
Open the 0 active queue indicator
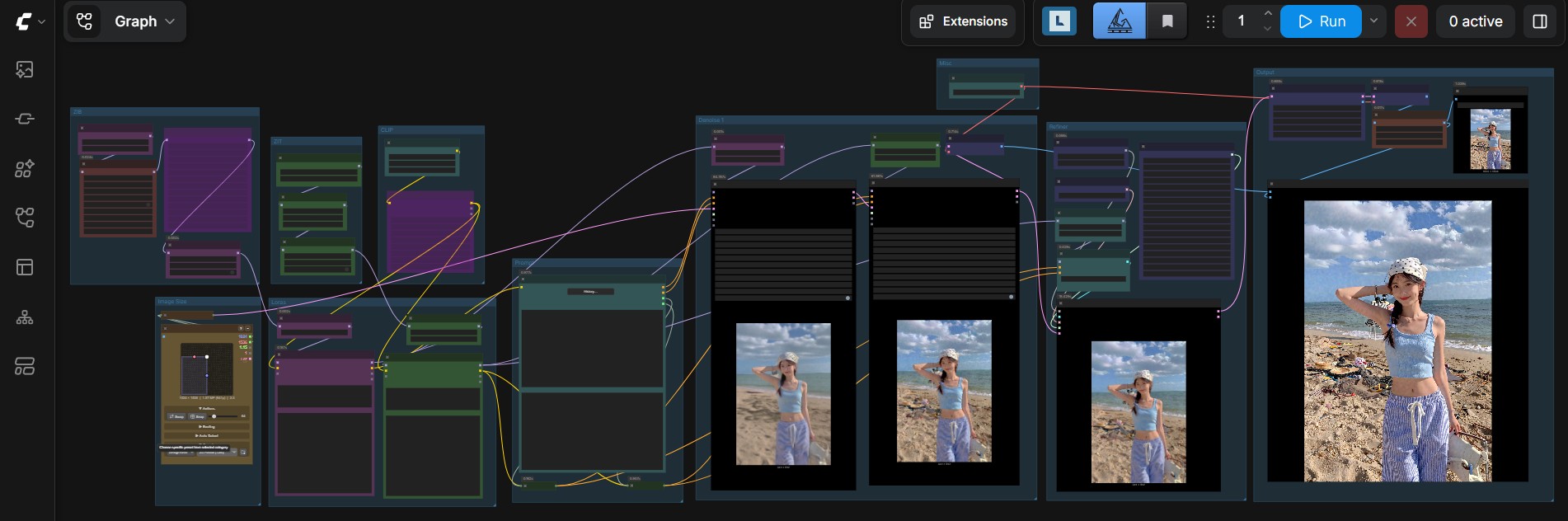(x=1476, y=21)
